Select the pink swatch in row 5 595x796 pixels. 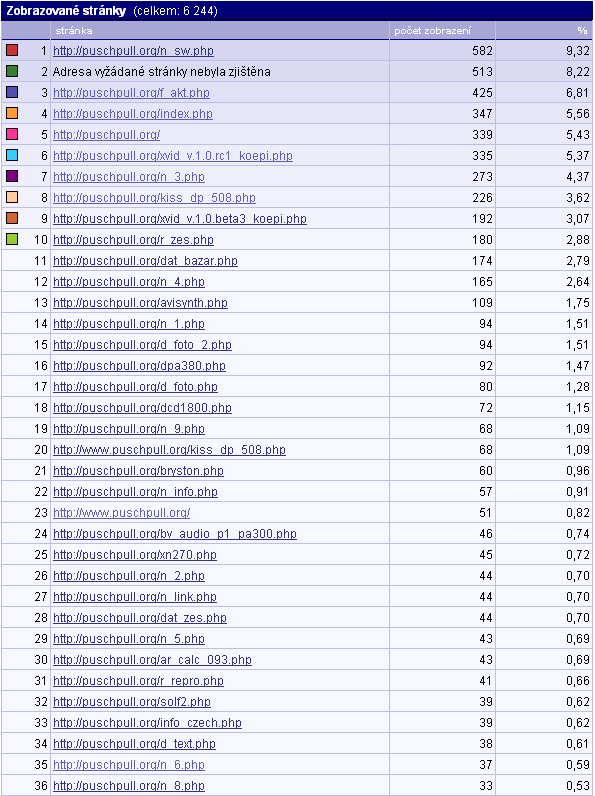[x=12, y=134]
